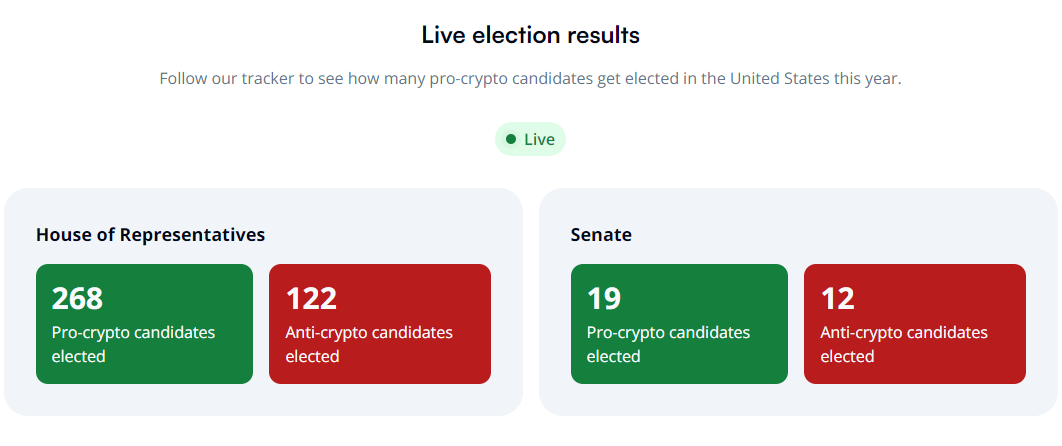The image size is (1062, 446).
Task: Click the Live indicator badge
Action: click(x=530, y=139)
